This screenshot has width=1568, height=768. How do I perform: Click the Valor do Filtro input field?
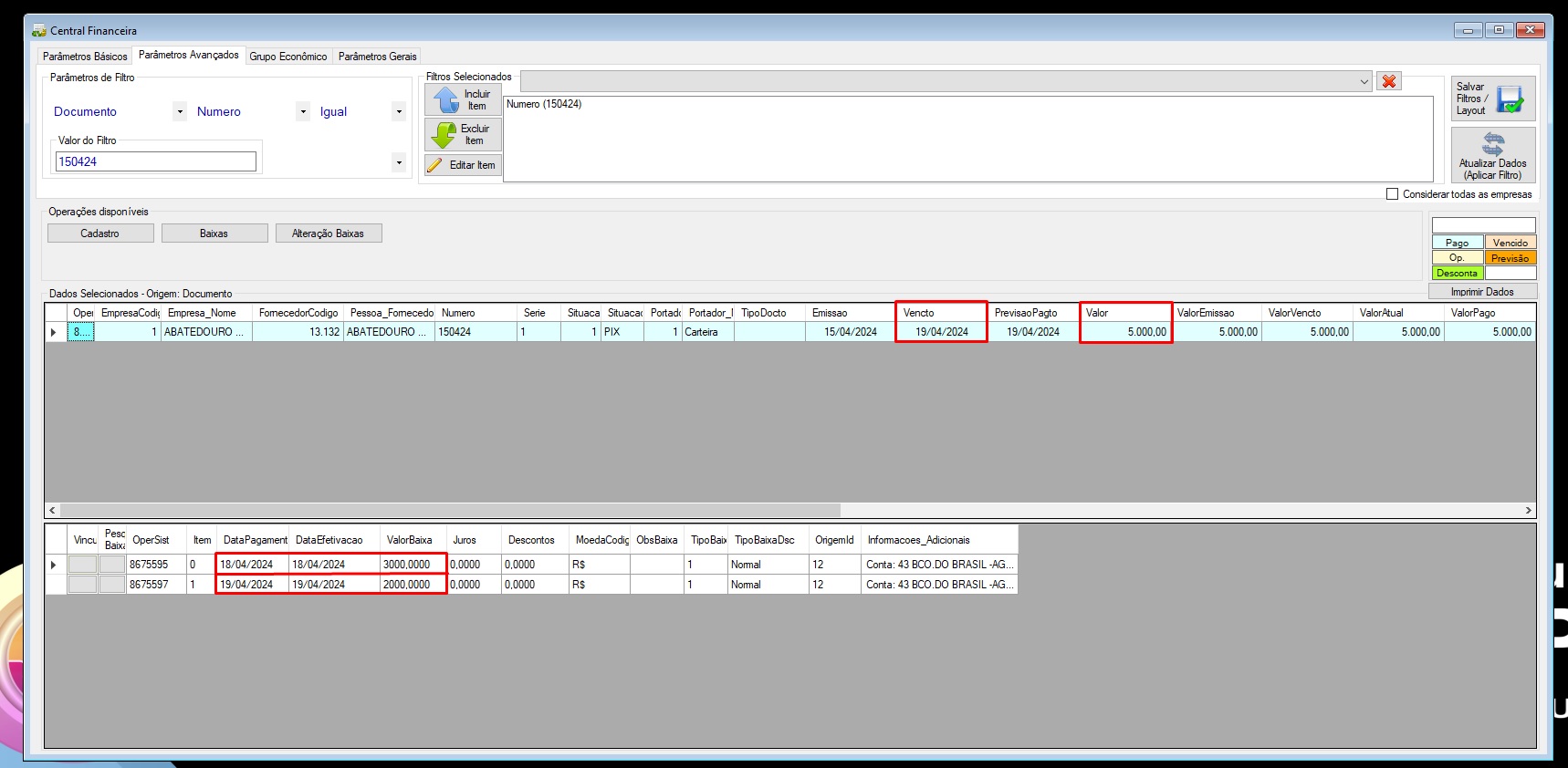coord(156,161)
